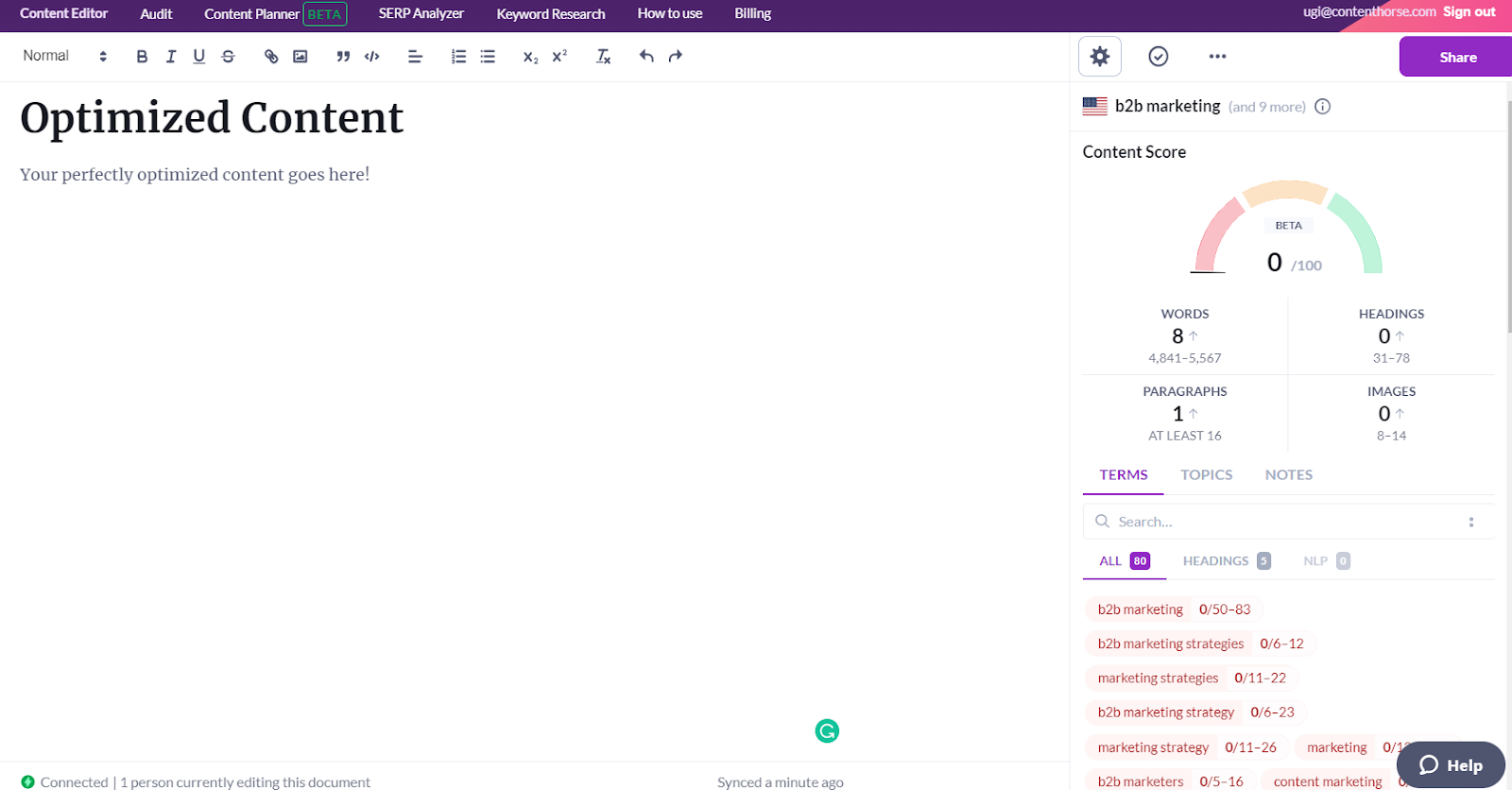The image size is (1512, 790).
Task: Click the Share button
Action: (x=1457, y=57)
